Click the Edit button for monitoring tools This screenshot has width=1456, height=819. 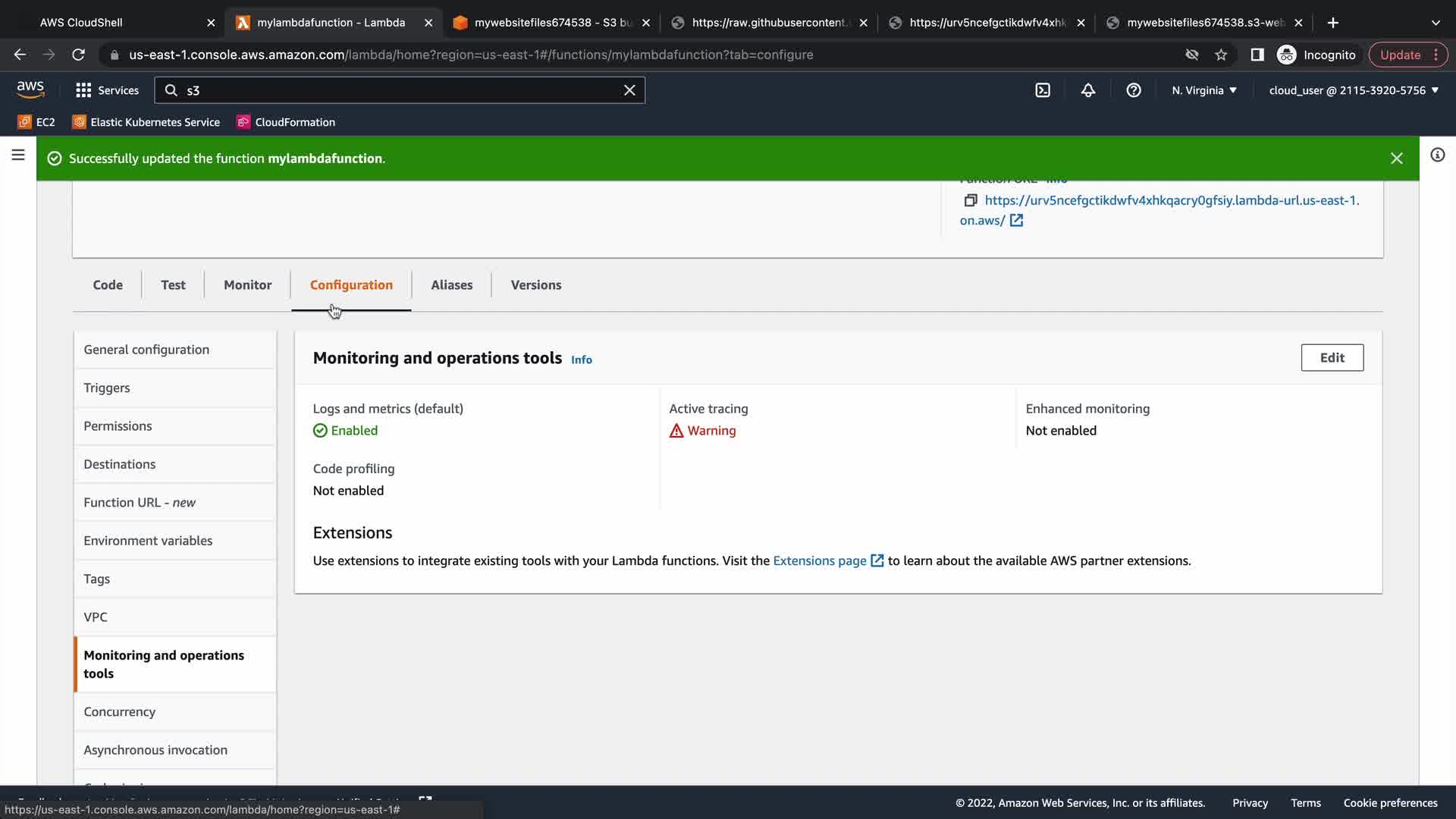tap(1332, 358)
